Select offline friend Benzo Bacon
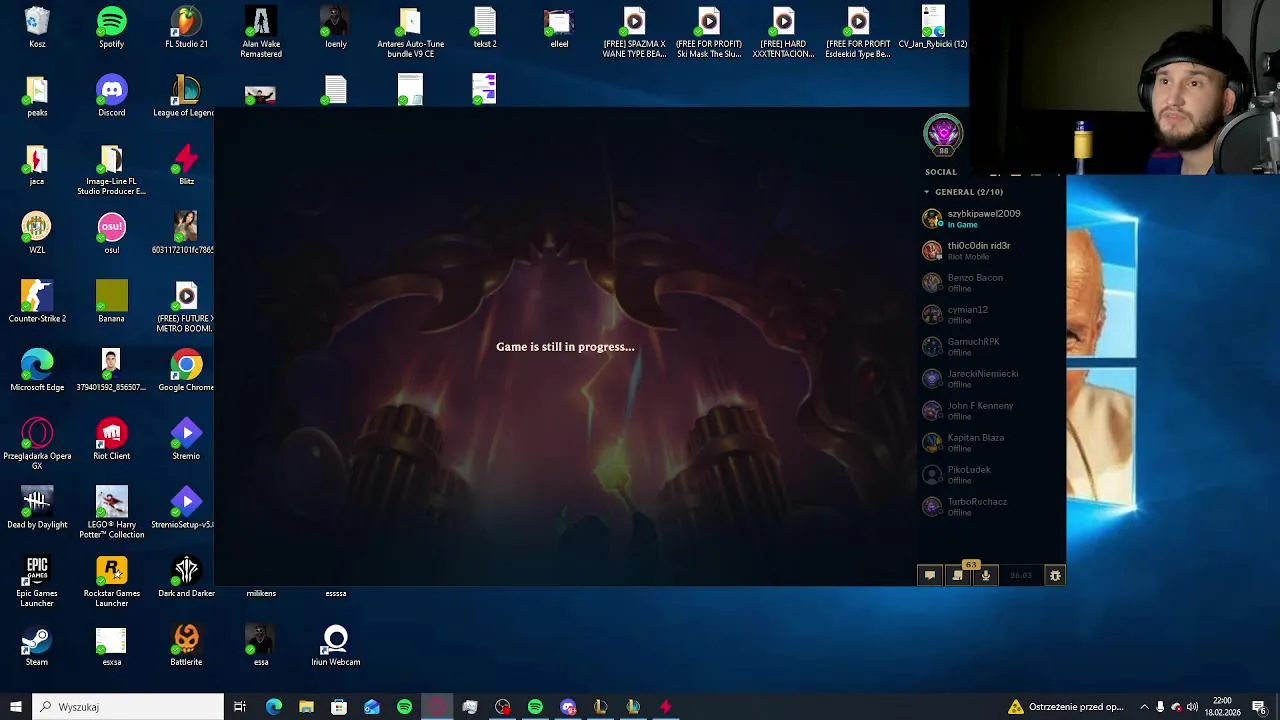The width and height of the screenshot is (1280, 720). click(x=991, y=282)
